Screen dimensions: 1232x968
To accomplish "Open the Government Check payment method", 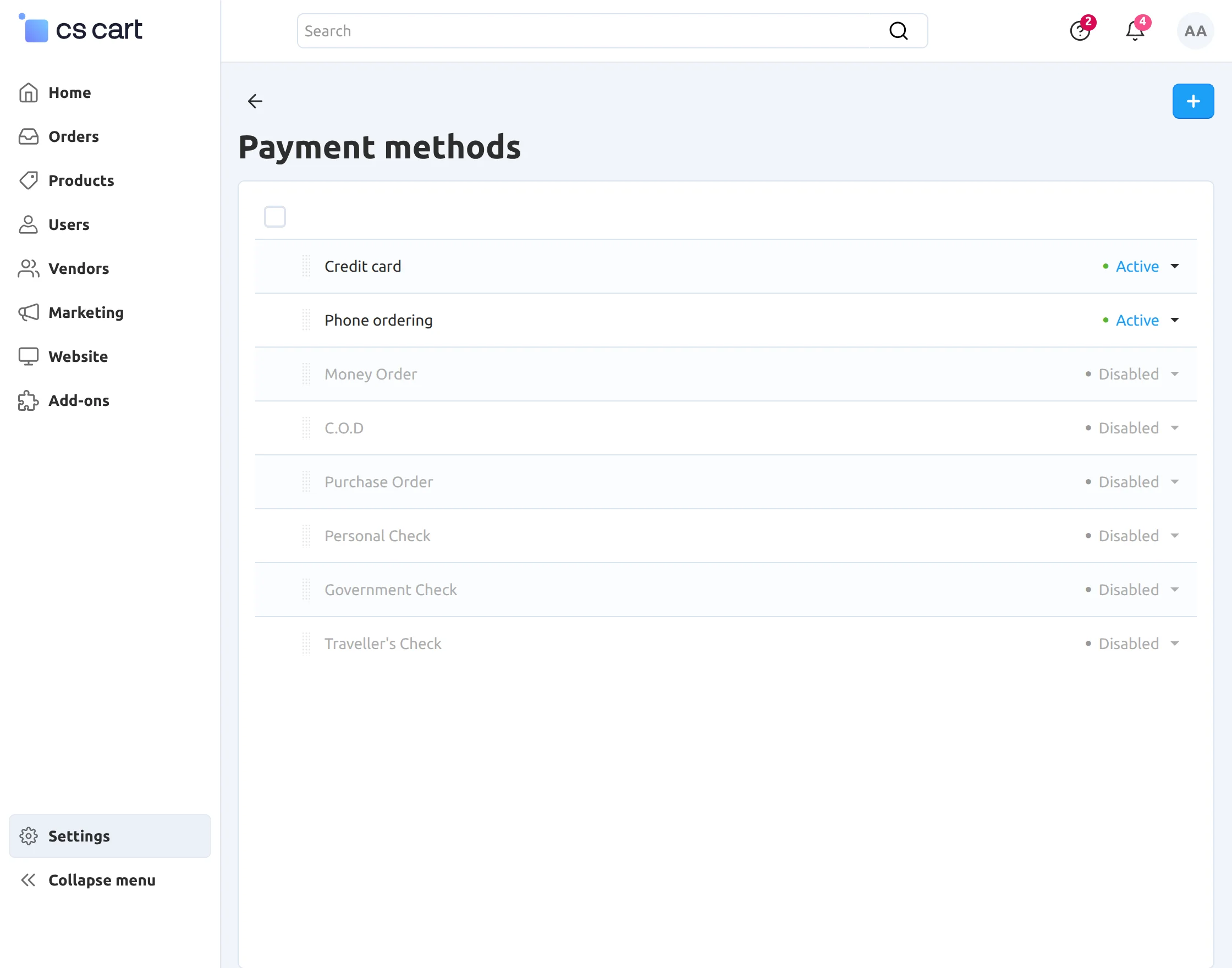I will [x=391, y=590].
